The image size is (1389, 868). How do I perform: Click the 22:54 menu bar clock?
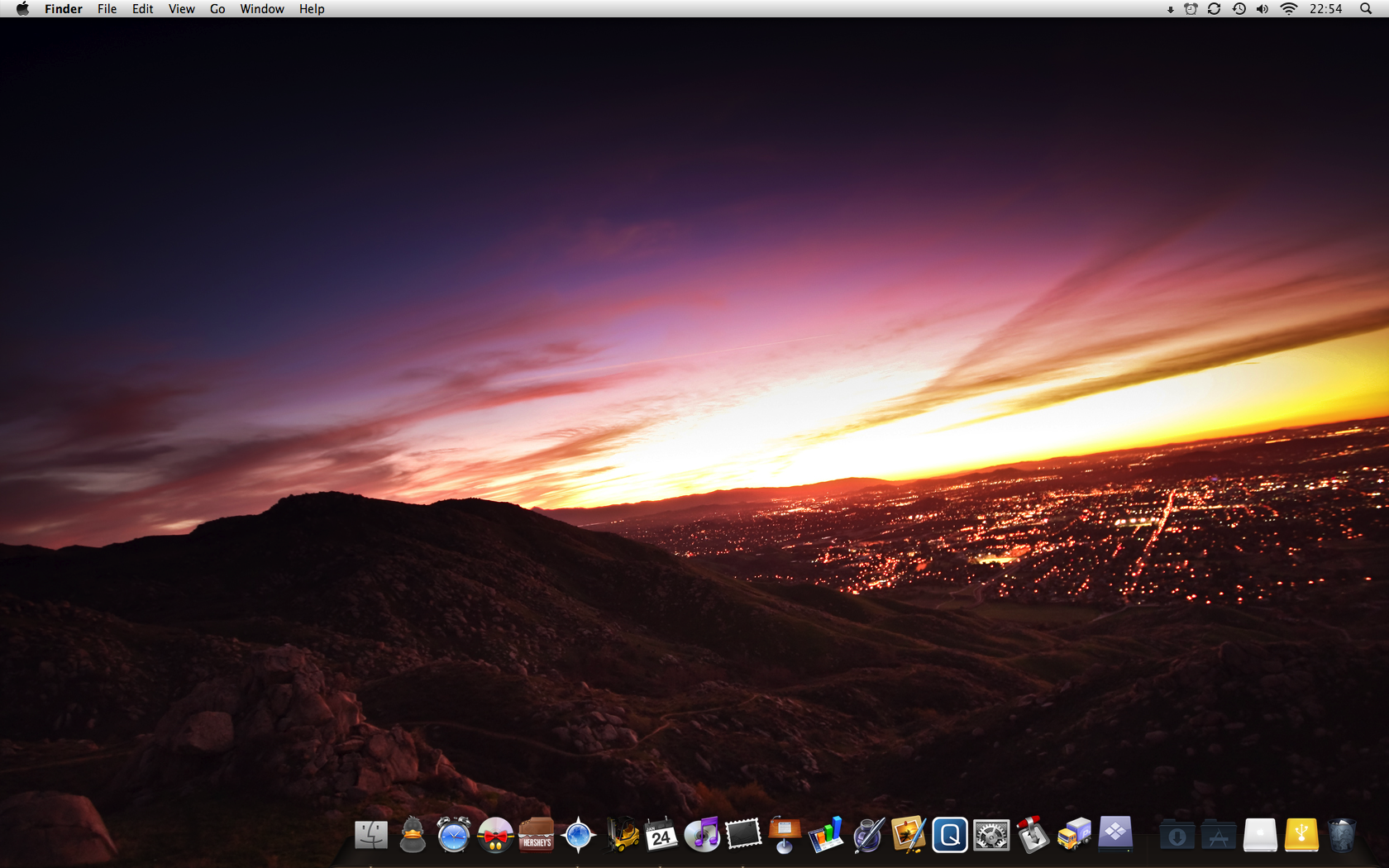point(1325,9)
